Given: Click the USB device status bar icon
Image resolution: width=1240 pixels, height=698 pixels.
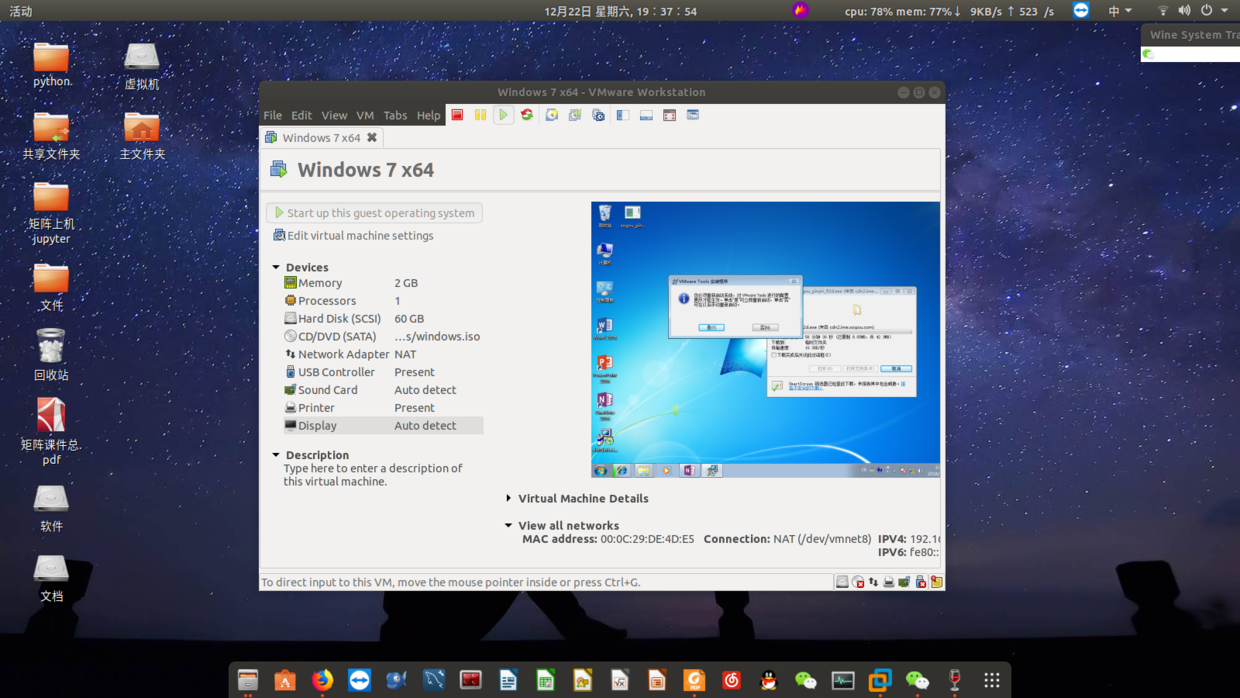Looking at the screenshot, I should click(920, 582).
